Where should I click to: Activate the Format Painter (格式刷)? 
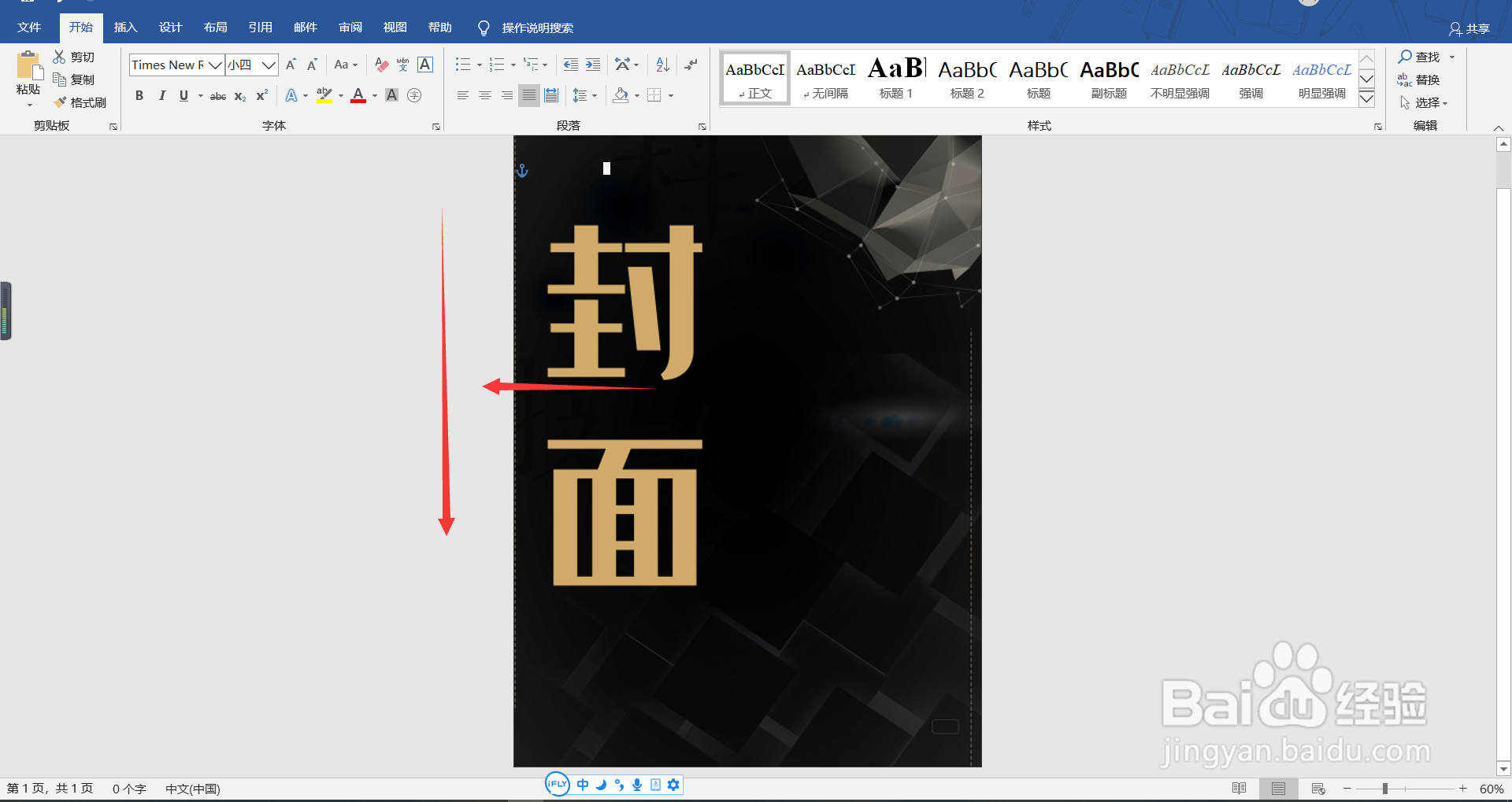click(x=81, y=102)
